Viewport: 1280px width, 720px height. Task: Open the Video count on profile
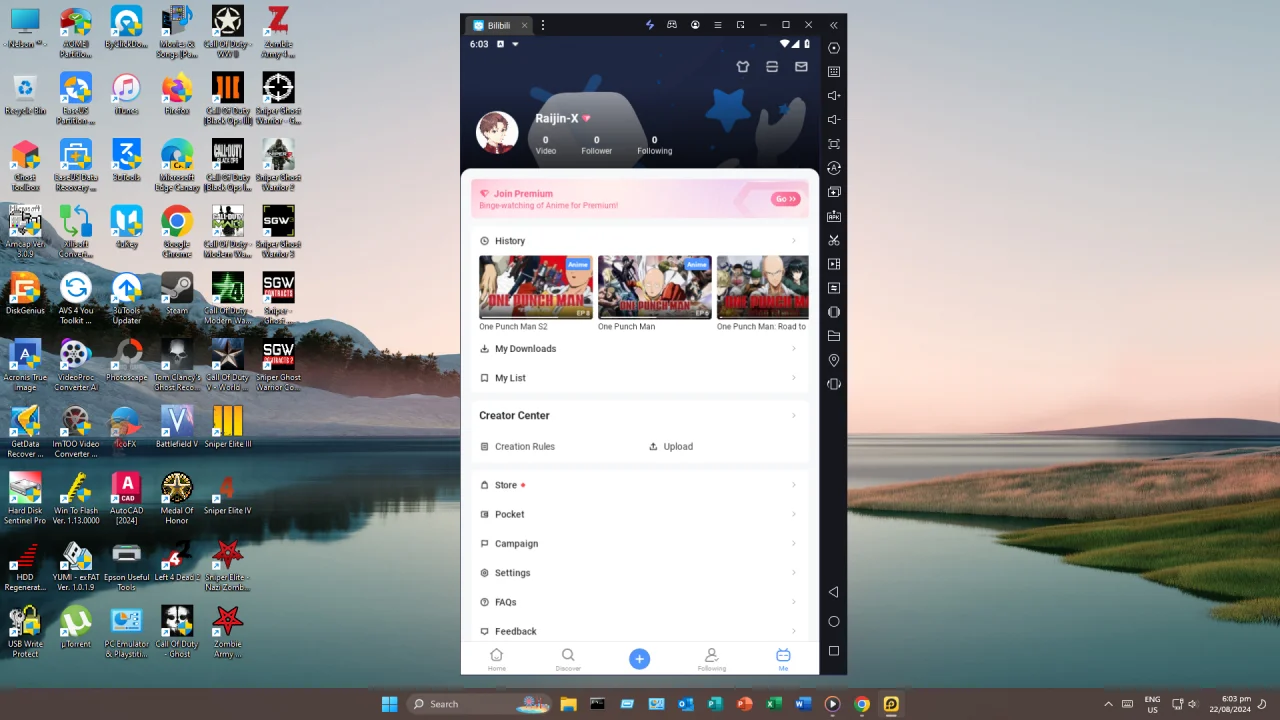click(x=545, y=146)
